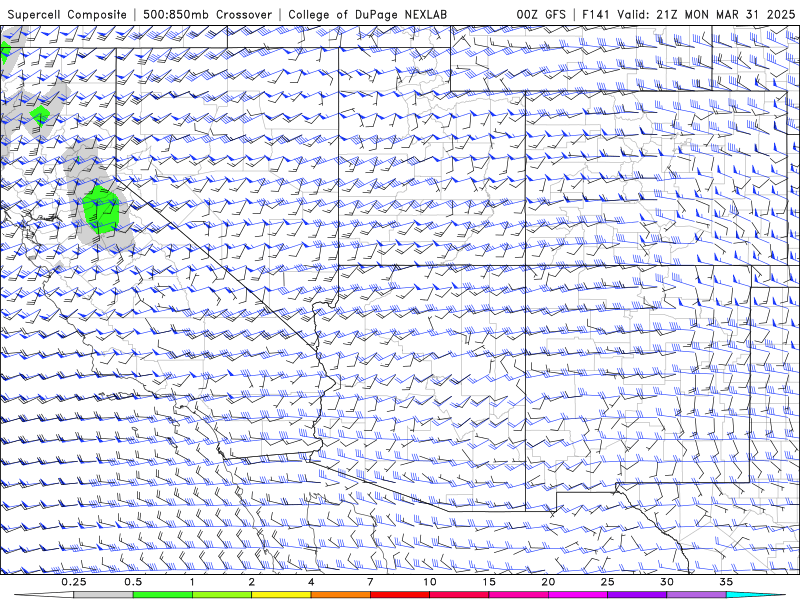
Task: Select the pink 15–20 color bar segment
Action: (518, 595)
